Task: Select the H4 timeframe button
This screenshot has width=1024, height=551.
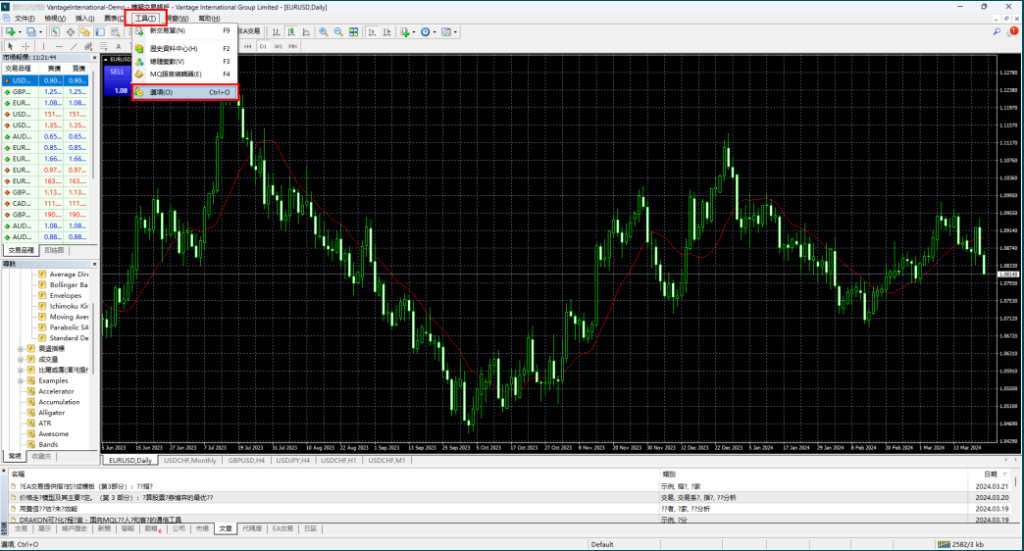Action: tap(248, 46)
